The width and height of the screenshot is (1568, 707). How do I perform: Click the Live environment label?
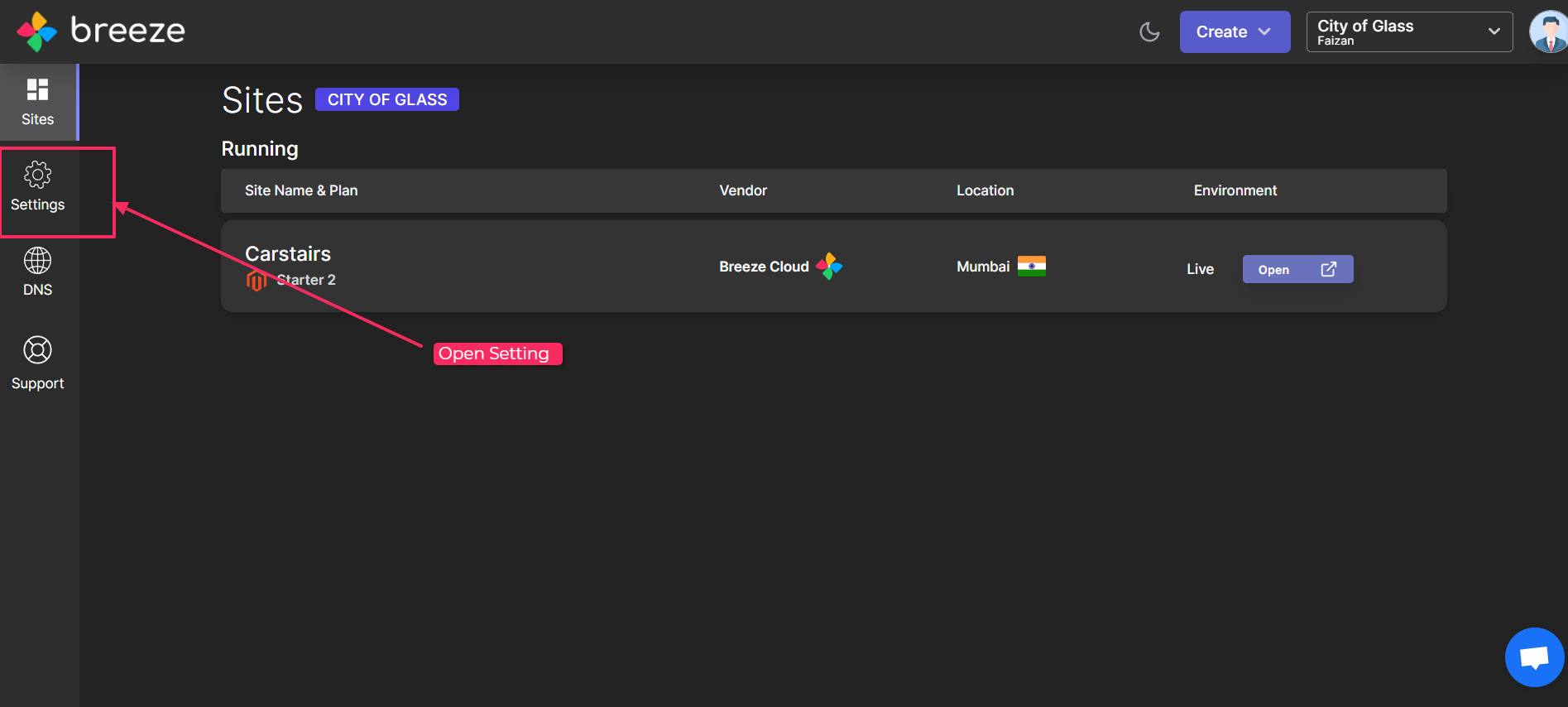(x=1200, y=269)
